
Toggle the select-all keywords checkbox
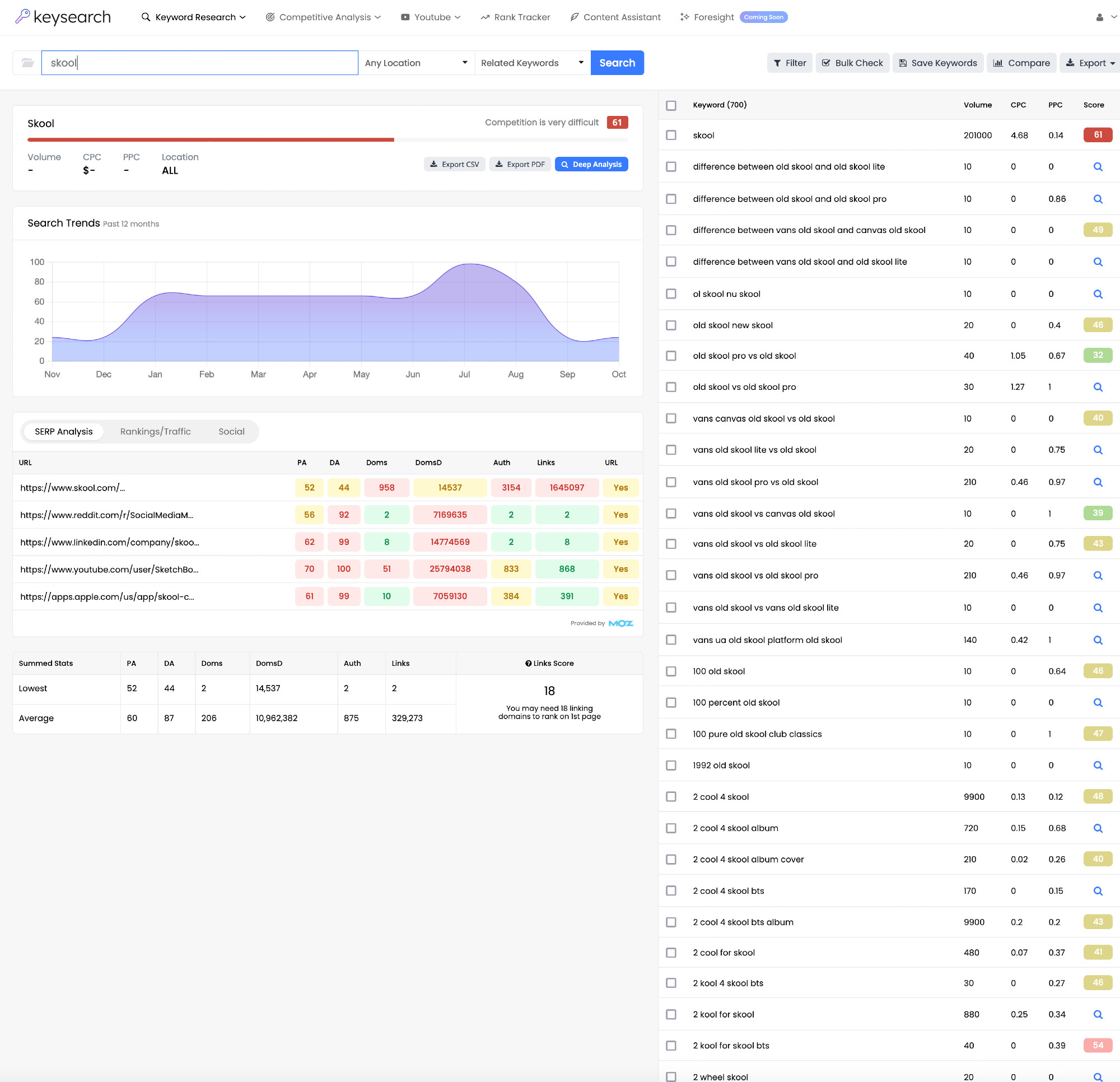click(x=671, y=106)
